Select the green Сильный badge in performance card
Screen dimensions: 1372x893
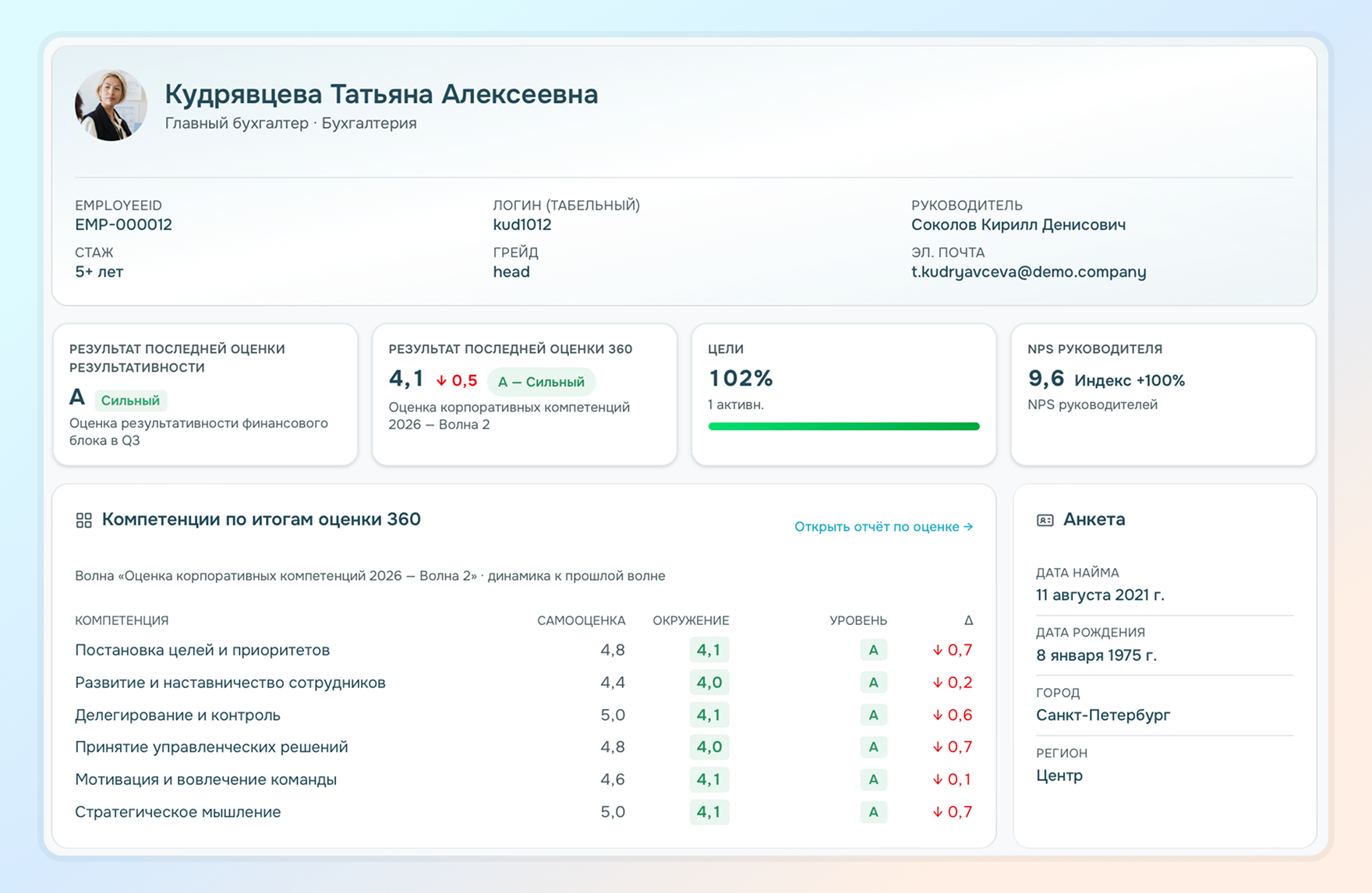point(130,401)
